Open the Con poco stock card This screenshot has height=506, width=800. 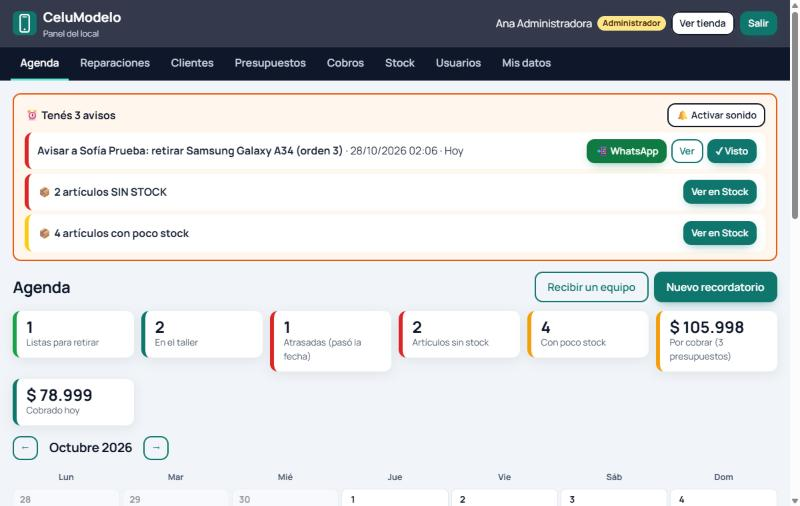[588, 335]
